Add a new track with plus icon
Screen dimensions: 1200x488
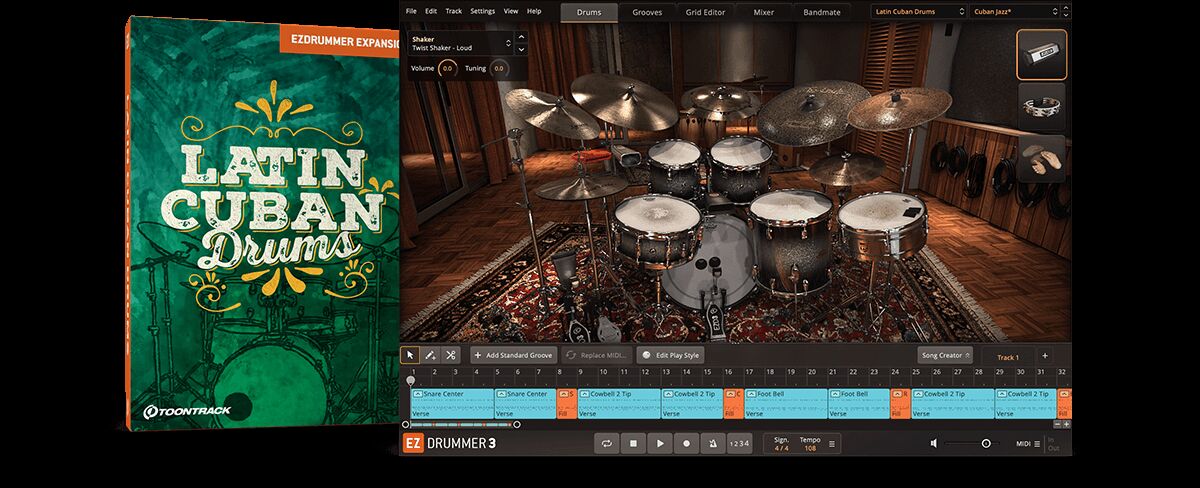point(1045,355)
